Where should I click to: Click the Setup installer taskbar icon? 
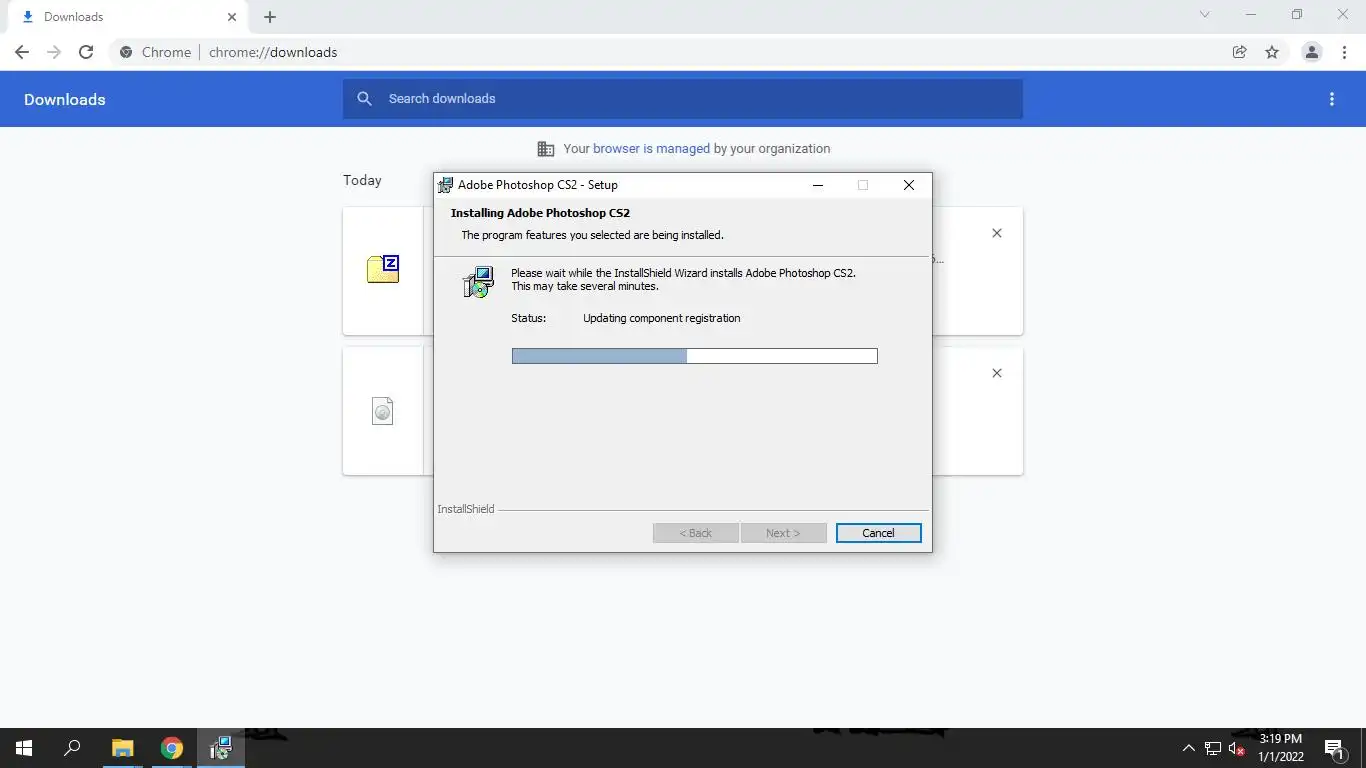tap(221, 748)
